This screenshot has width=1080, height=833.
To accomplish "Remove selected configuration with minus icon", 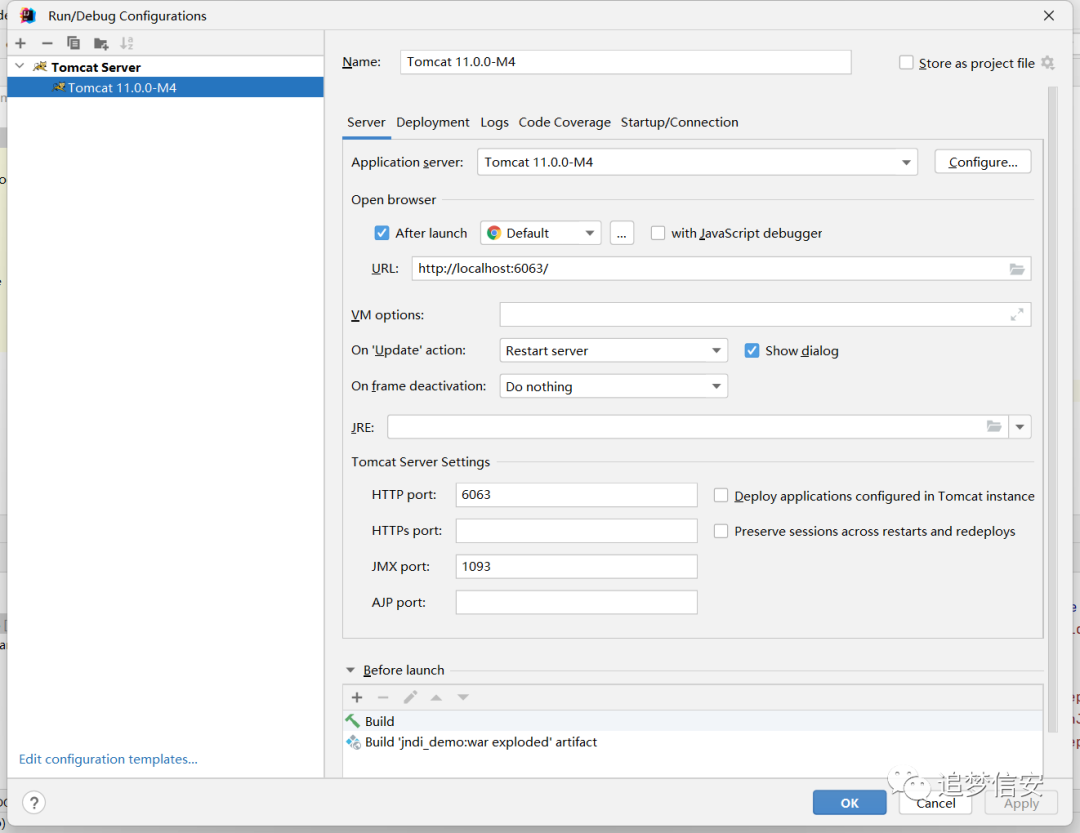I will (x=47, y=43).
